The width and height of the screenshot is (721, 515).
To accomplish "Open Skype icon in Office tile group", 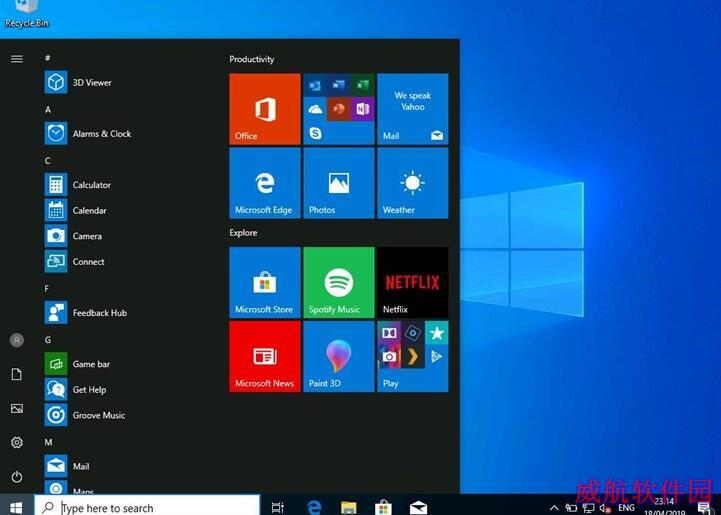I will (x=315, y=133).
